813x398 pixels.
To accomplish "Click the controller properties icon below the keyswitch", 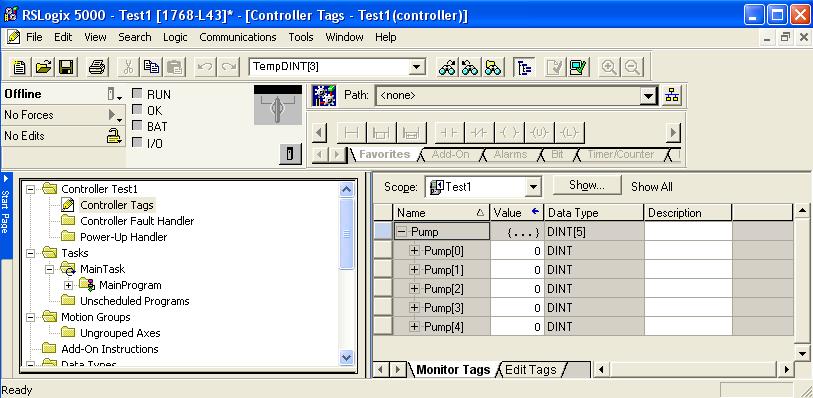I will (x=291, y=154).
